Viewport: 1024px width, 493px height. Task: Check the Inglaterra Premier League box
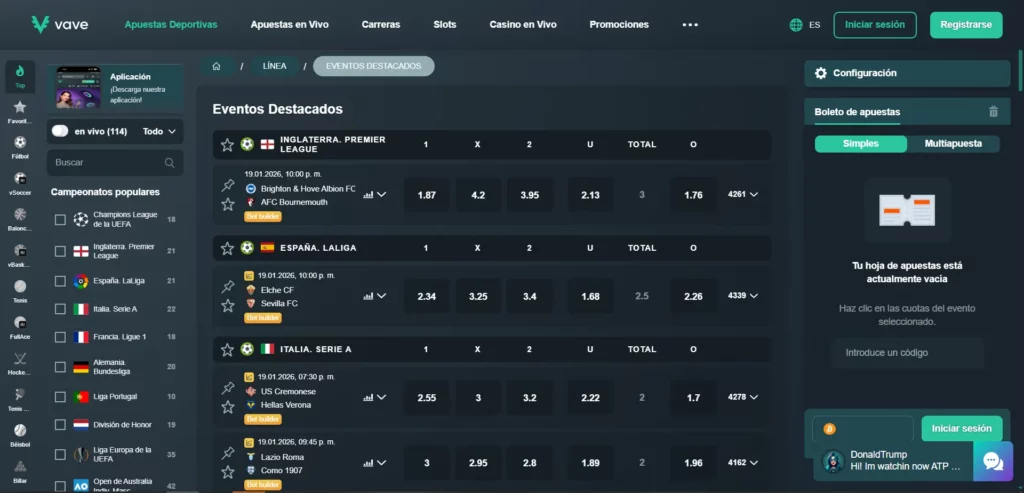coord(60,251)
